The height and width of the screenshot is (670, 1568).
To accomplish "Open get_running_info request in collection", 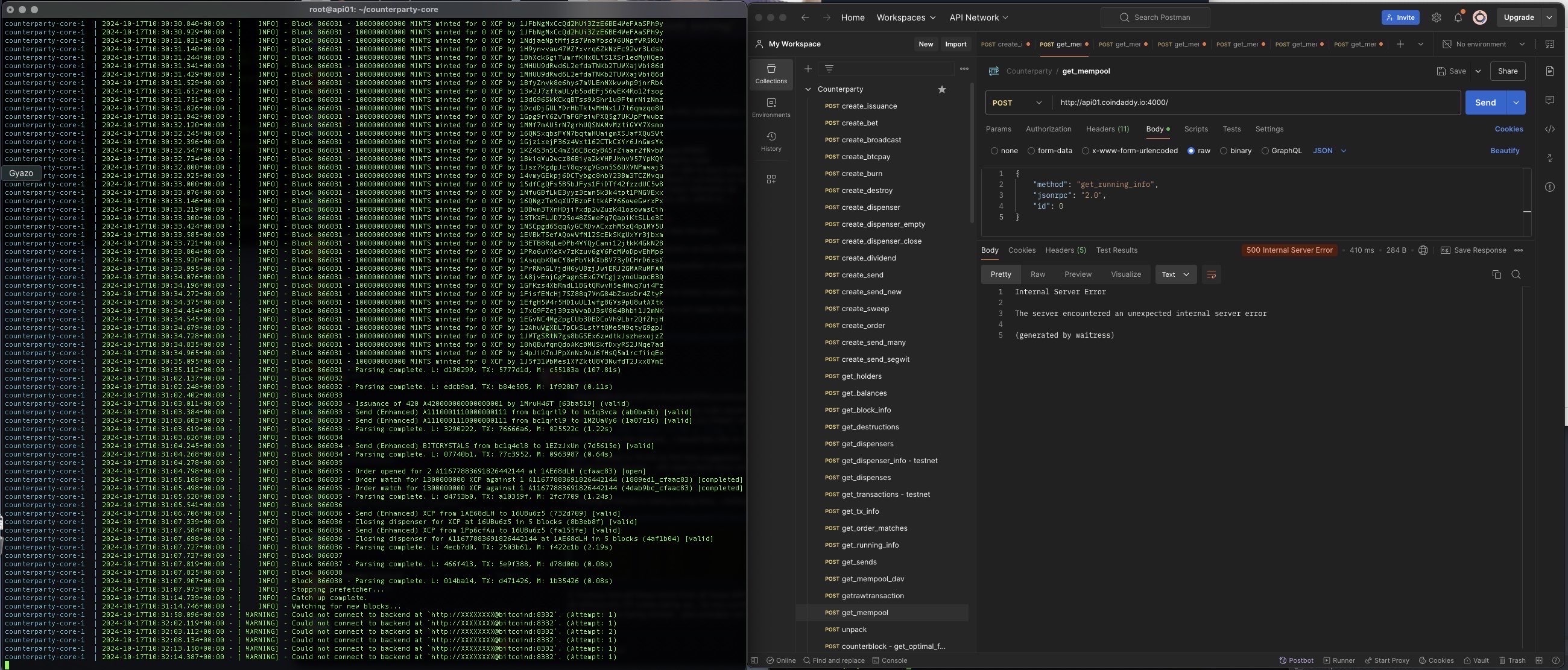I will click(x=869, y=545).
